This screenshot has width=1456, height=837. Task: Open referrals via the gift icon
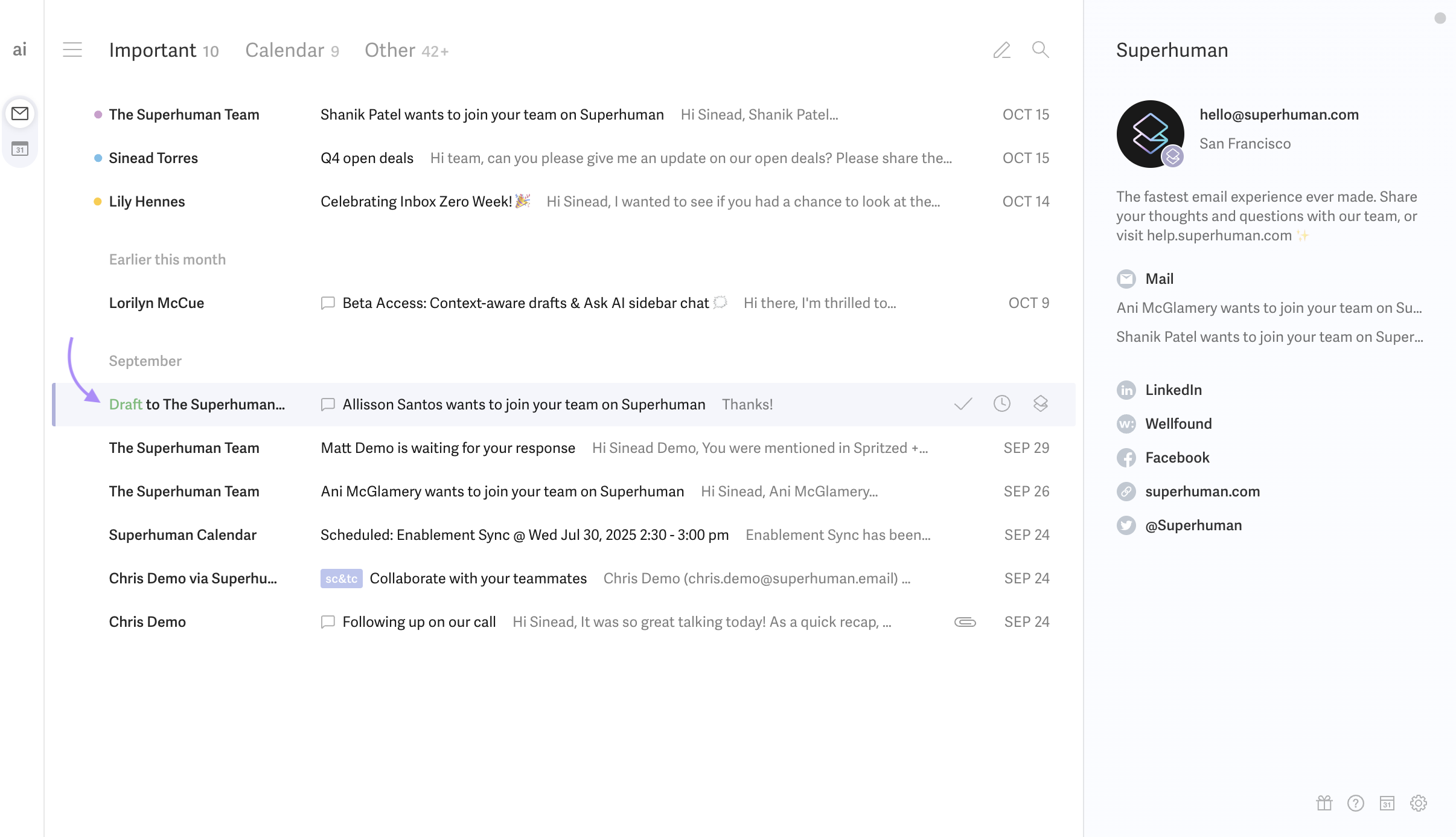click(x=1324, y=803)
